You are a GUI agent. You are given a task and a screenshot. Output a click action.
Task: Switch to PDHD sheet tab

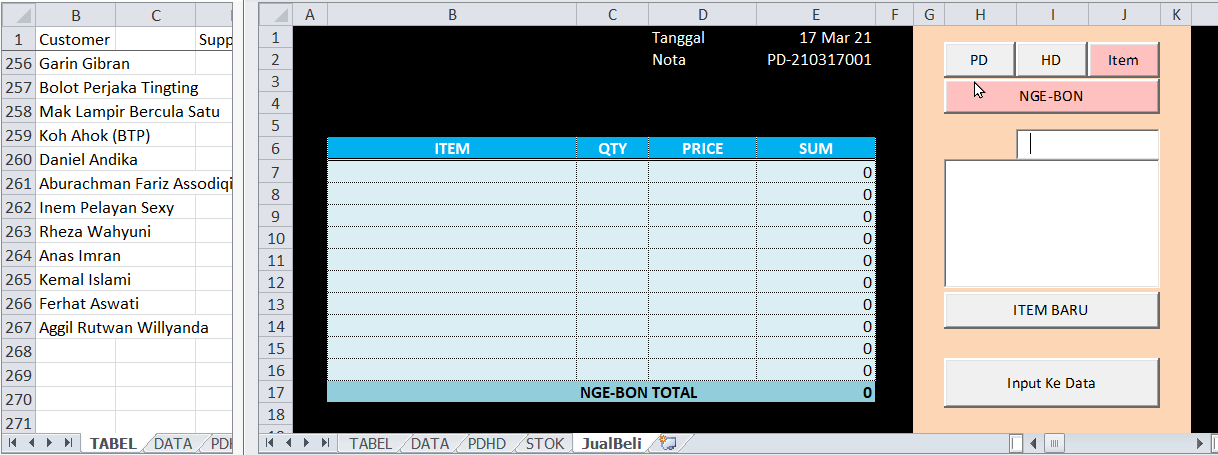pyautogui.click(x=487, y=443)
